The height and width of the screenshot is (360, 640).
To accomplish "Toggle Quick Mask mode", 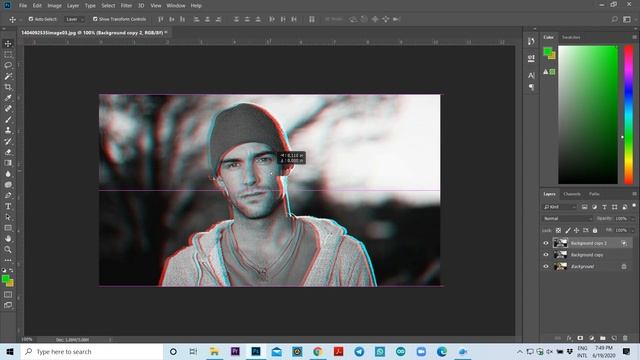I will click(x=8, y=294).
